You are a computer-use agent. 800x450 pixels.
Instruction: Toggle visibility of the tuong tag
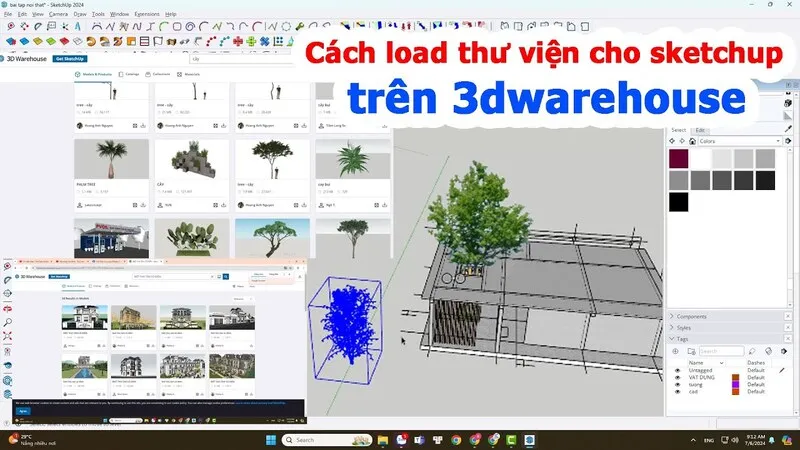click(x=678, y=385)
